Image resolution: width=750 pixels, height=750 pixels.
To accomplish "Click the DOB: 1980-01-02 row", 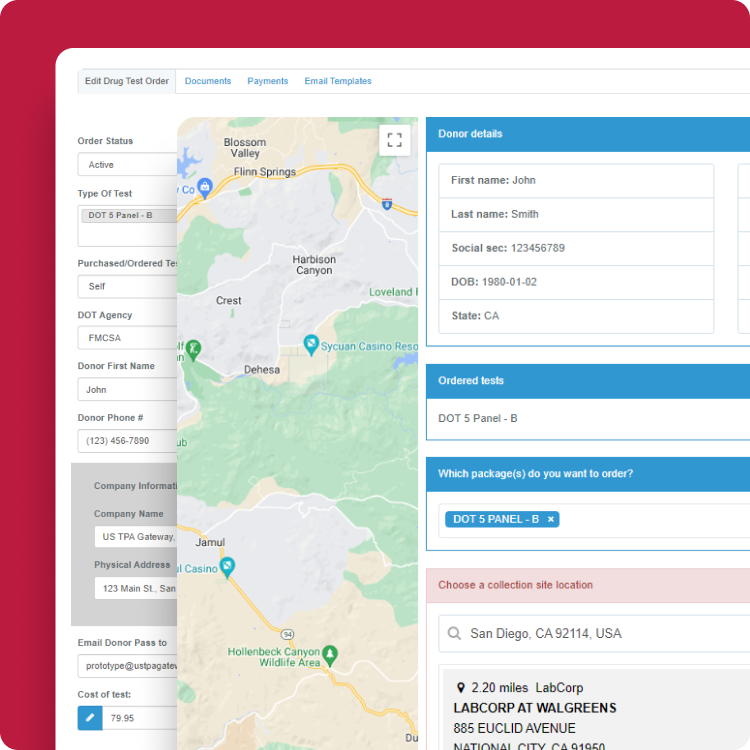I will (x=576, y=282).
